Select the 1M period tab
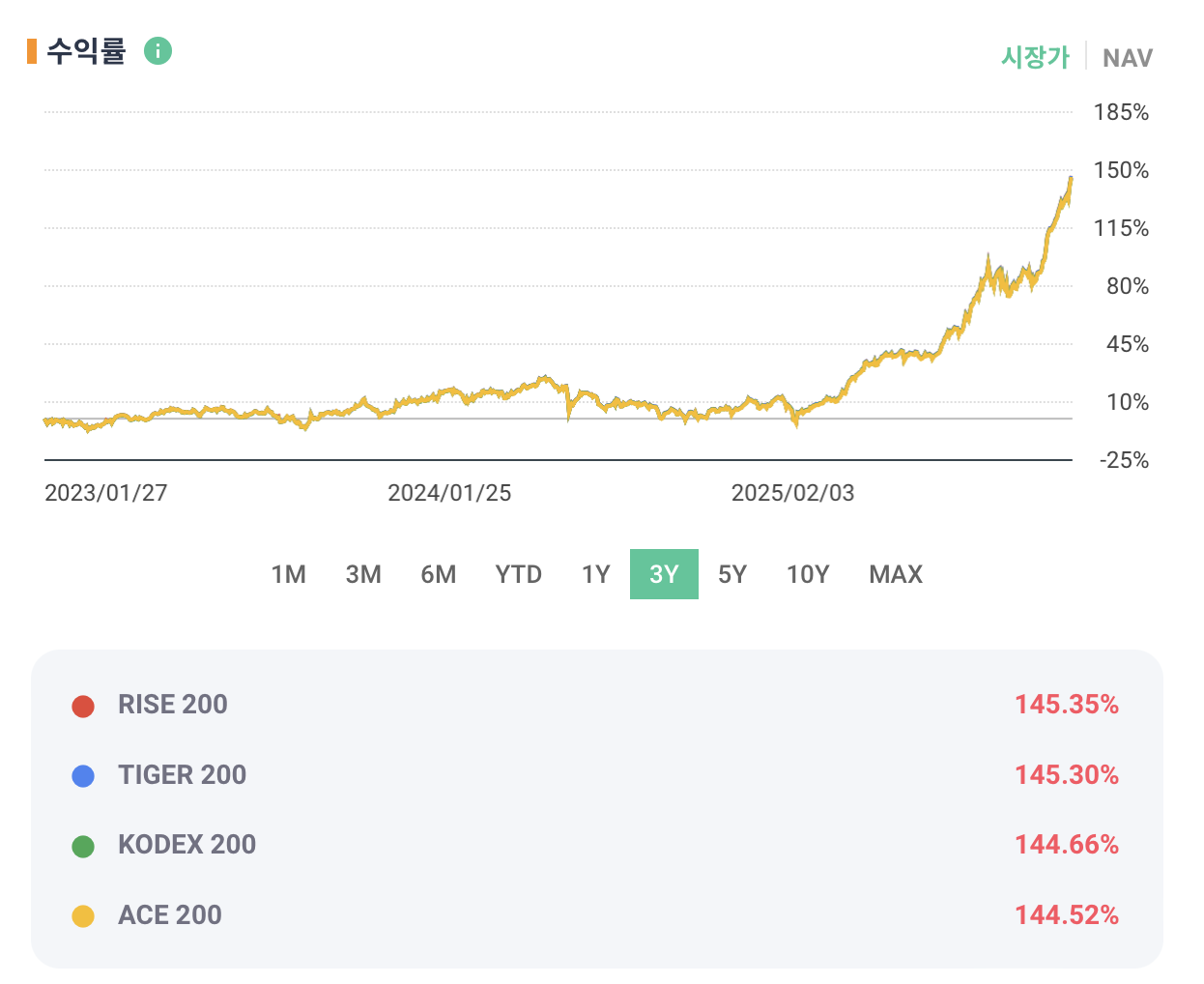This screenshot has width=1204, height=984. [x=288, y=574]
